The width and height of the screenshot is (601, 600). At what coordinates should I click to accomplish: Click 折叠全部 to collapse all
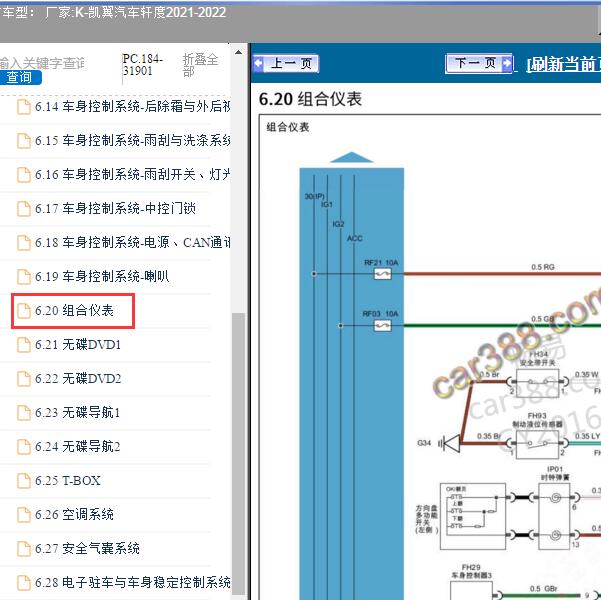click(200, 65)
